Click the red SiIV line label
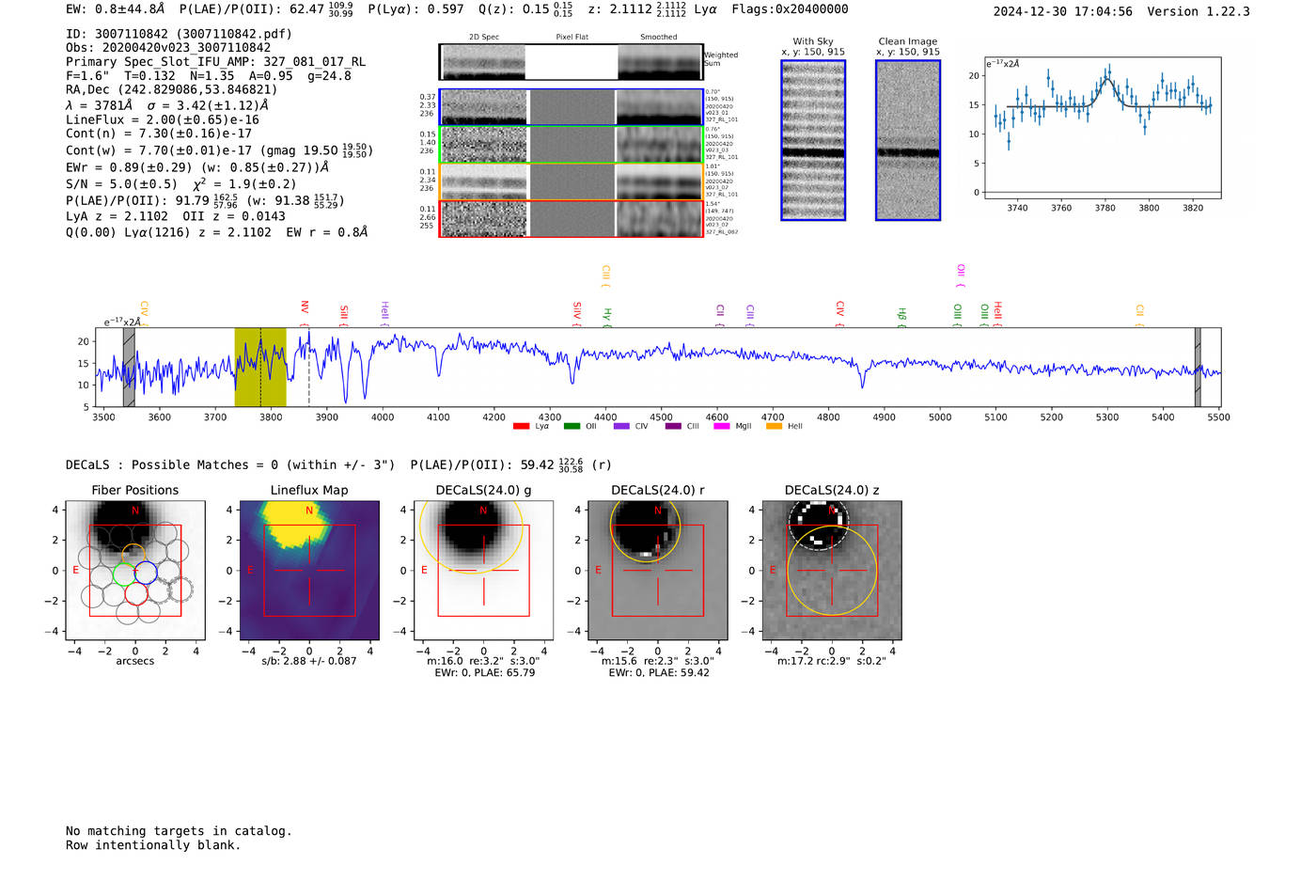The height and width of the screenshot is (896, 1316). 577,312
